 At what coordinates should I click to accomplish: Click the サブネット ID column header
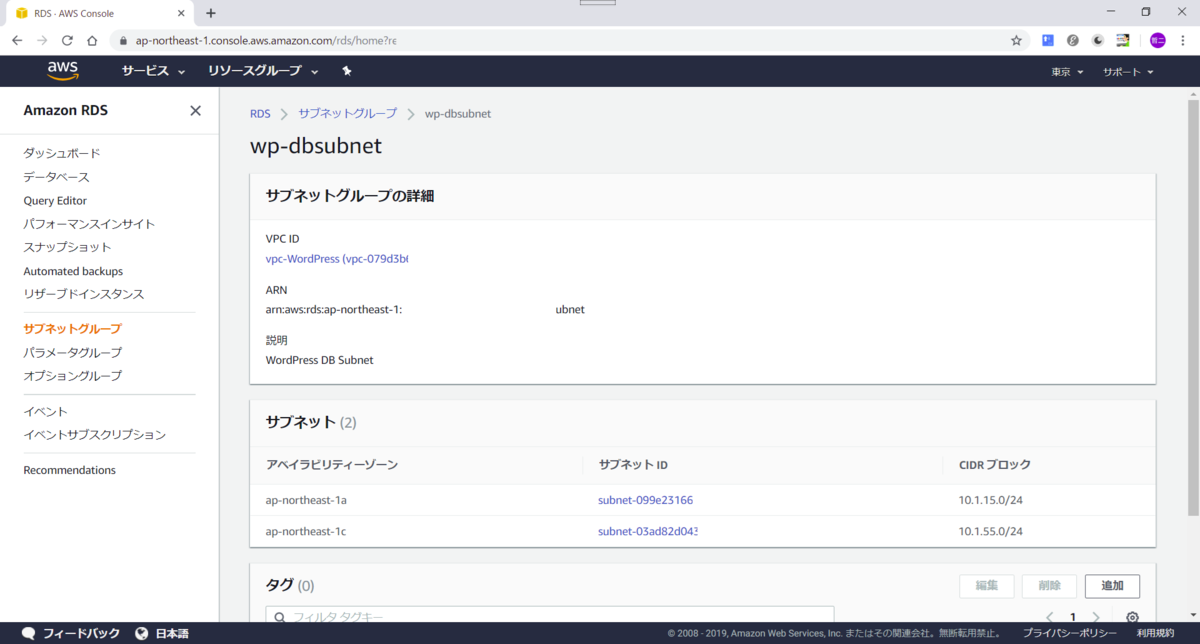click(633, 465)
